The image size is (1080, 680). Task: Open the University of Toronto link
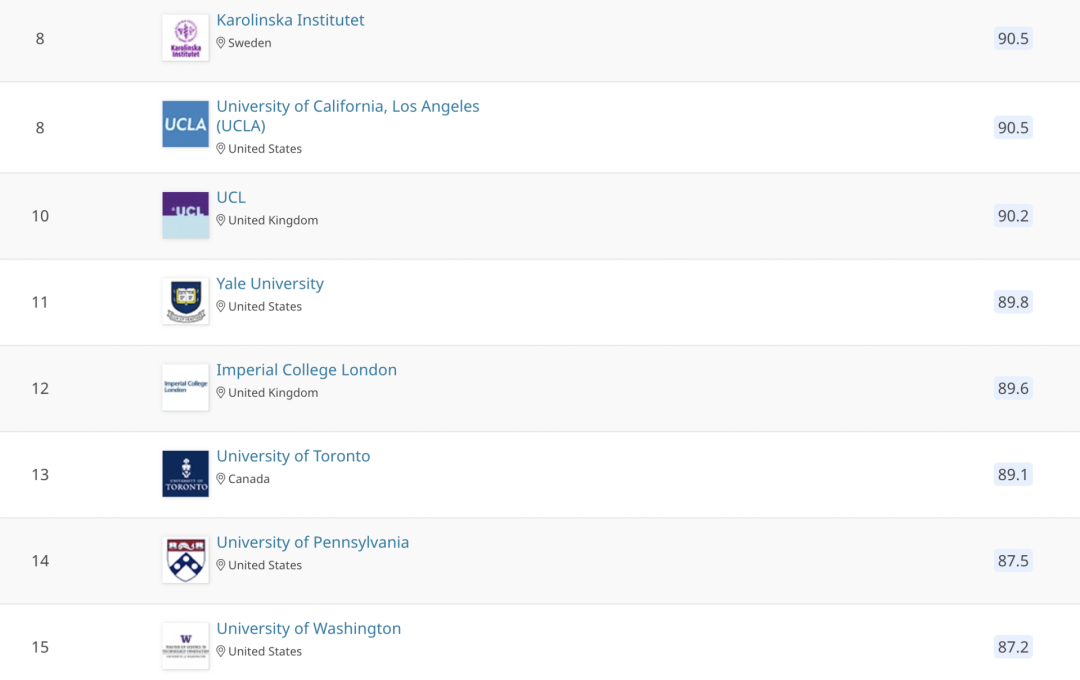click(x=293, y=455)
